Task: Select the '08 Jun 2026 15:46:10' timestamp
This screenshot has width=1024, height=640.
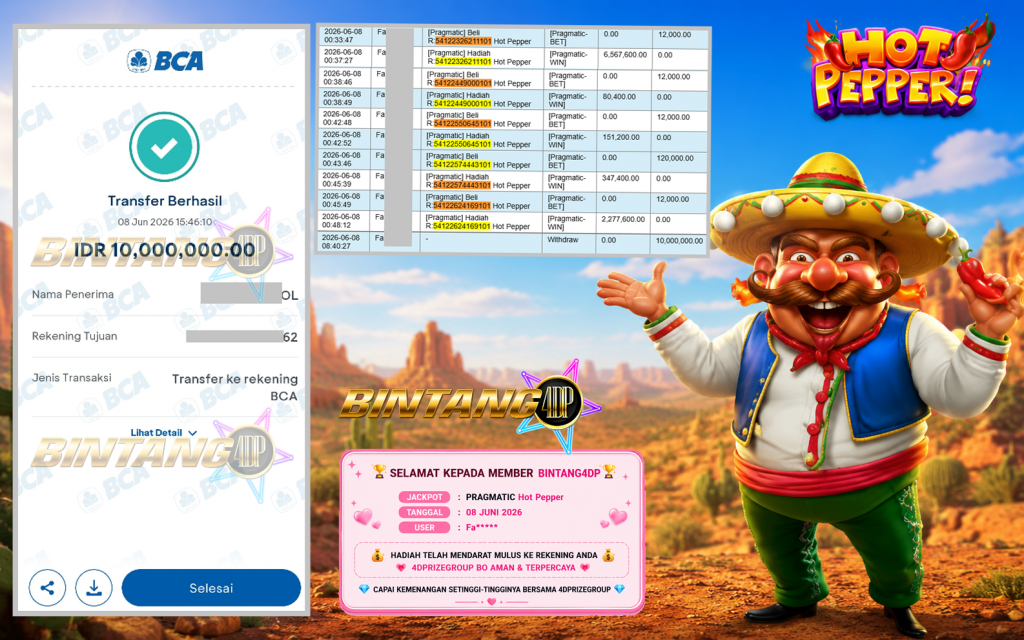Action: (x=165, y=222)
